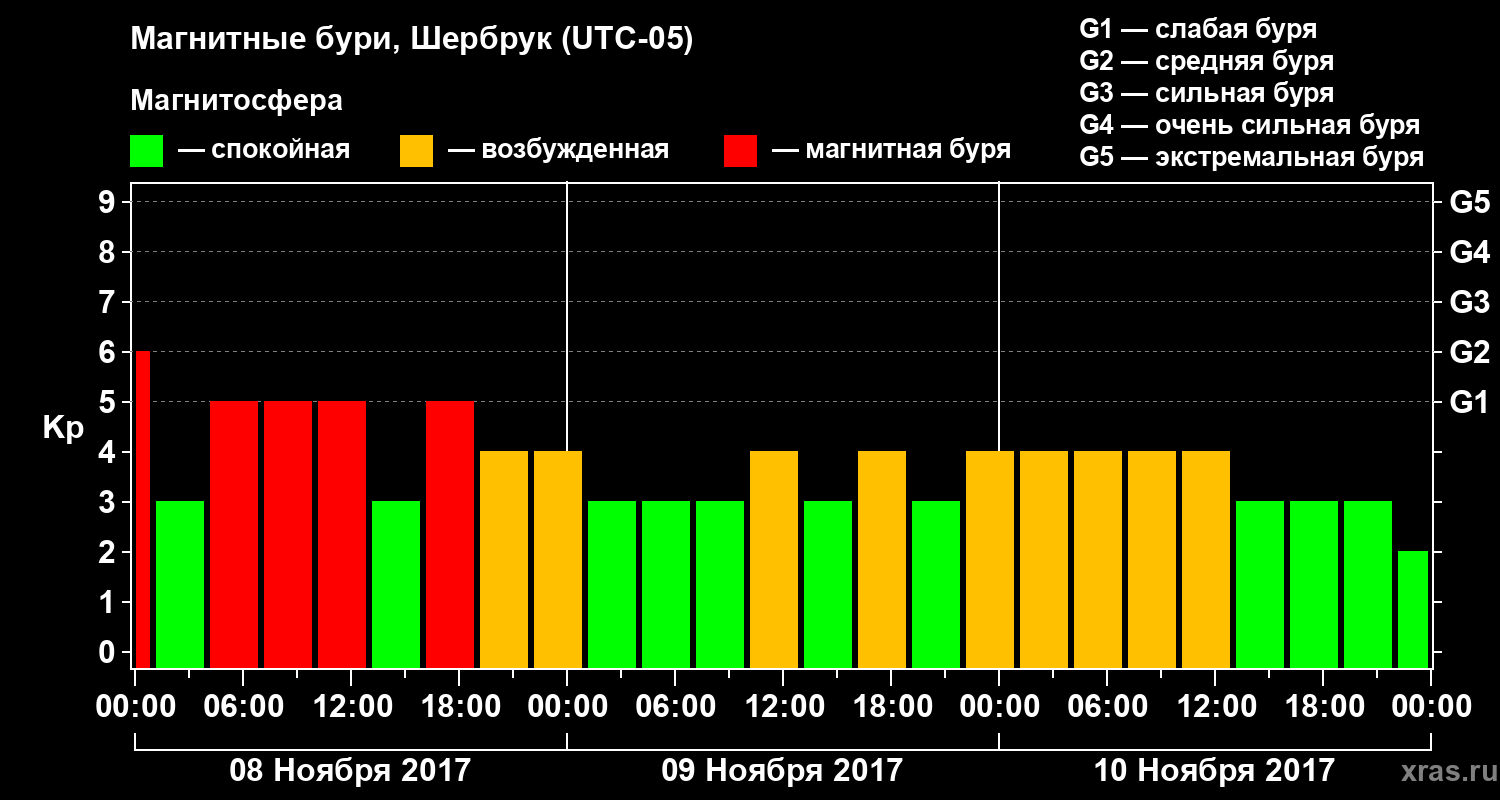The width and height of the screenshot is (1500, 800).
Task: Click the right-axis 'G2' label
Action: pyautogui.click(x=1469, y=353)
